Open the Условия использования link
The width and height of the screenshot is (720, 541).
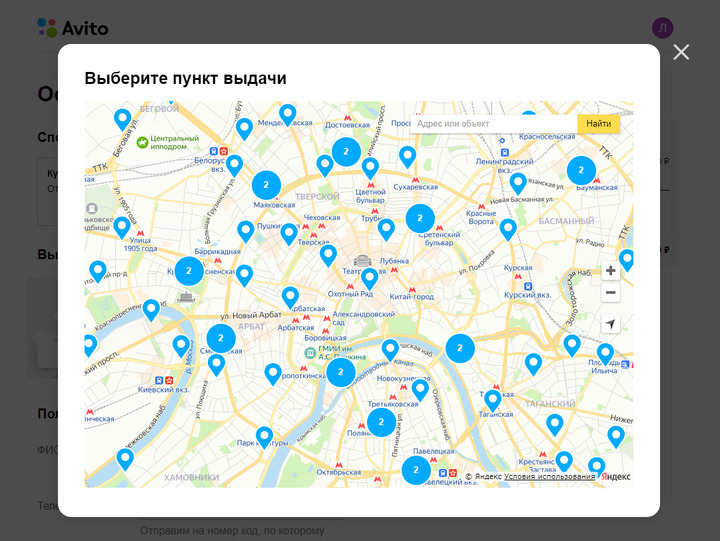(549, 477)
